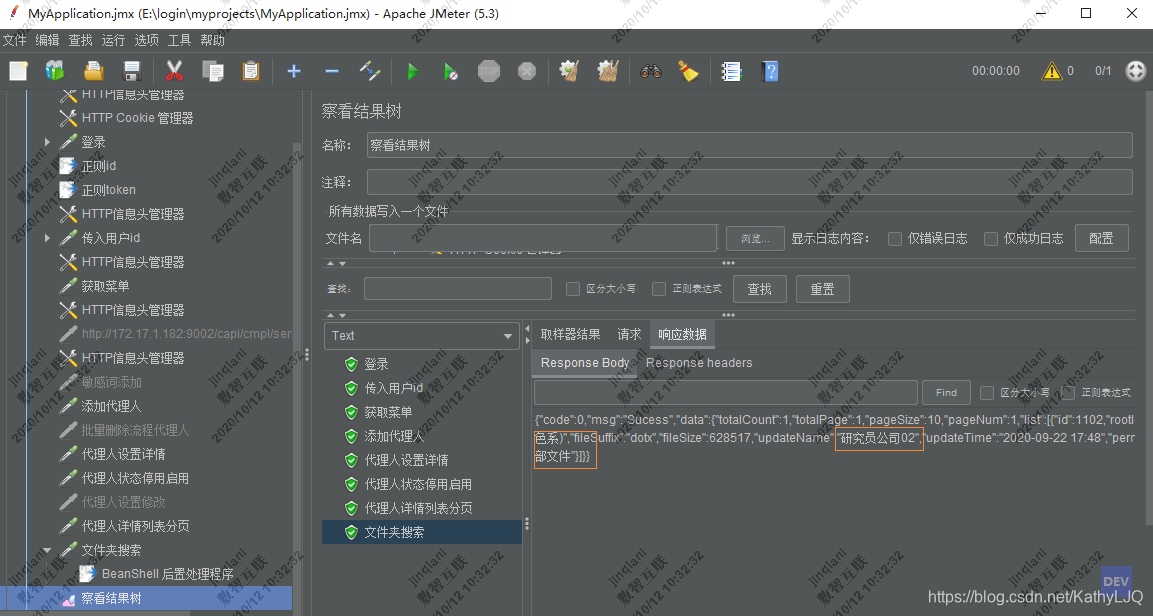This screenshot has height=616, width=1153.
Task: Expand the 传入用户id tree node
Action: click(x=47, y=237)
